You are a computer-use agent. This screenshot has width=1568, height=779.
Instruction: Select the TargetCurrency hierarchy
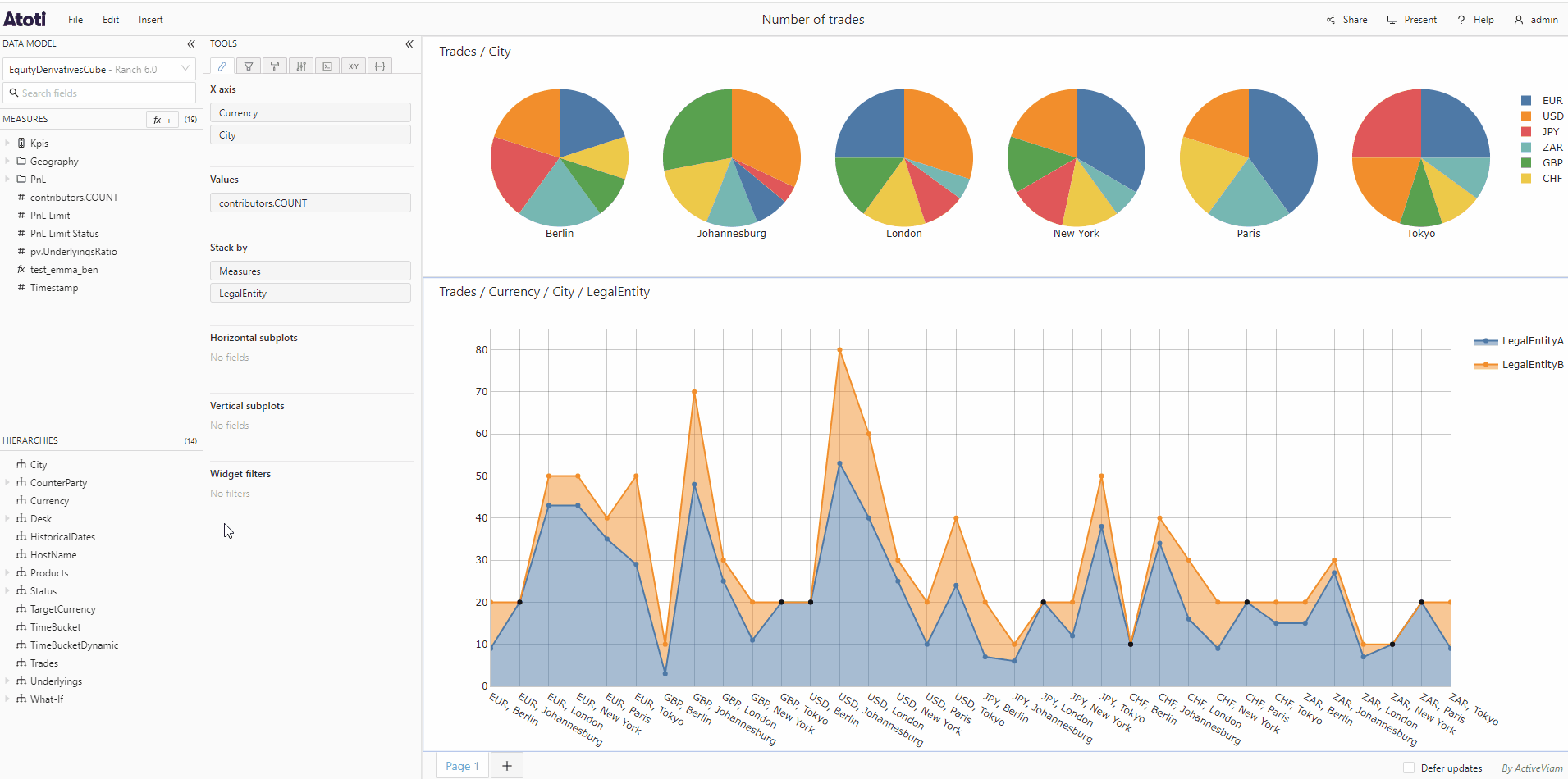click(x=62, y=609)
